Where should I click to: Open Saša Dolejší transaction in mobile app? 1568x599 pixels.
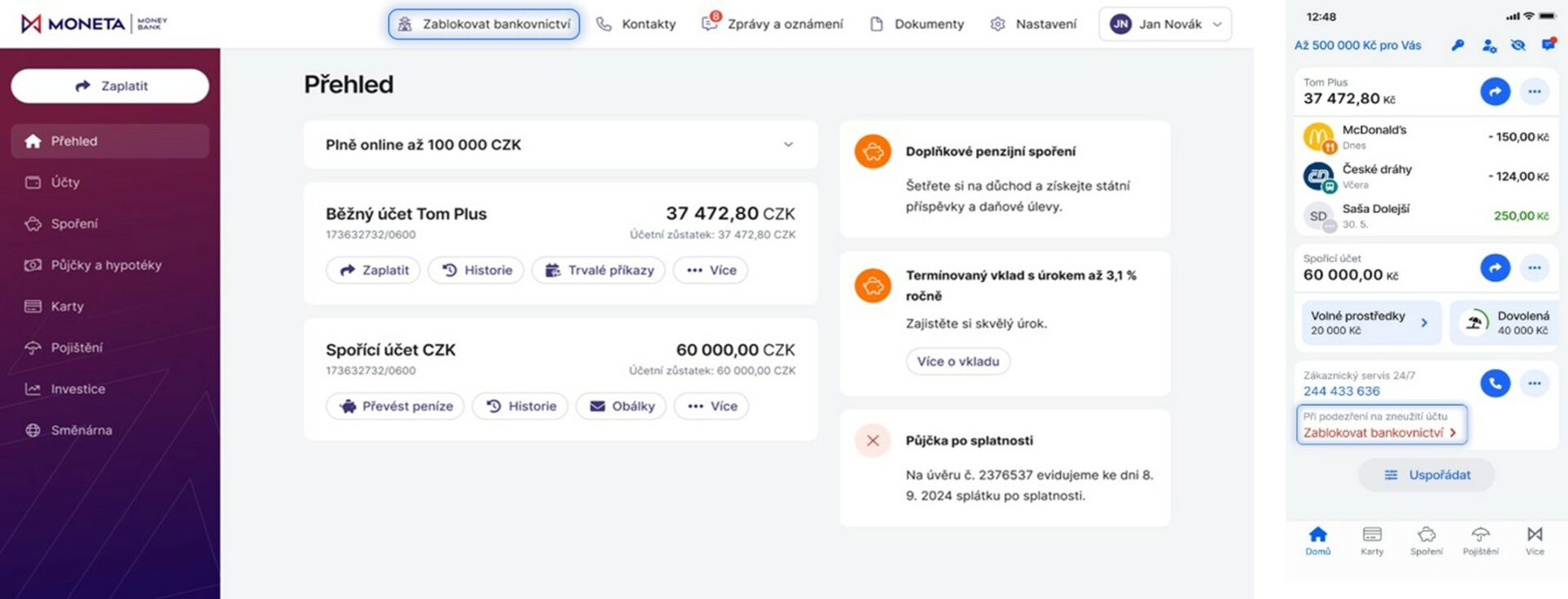[x=1426, y=216]
